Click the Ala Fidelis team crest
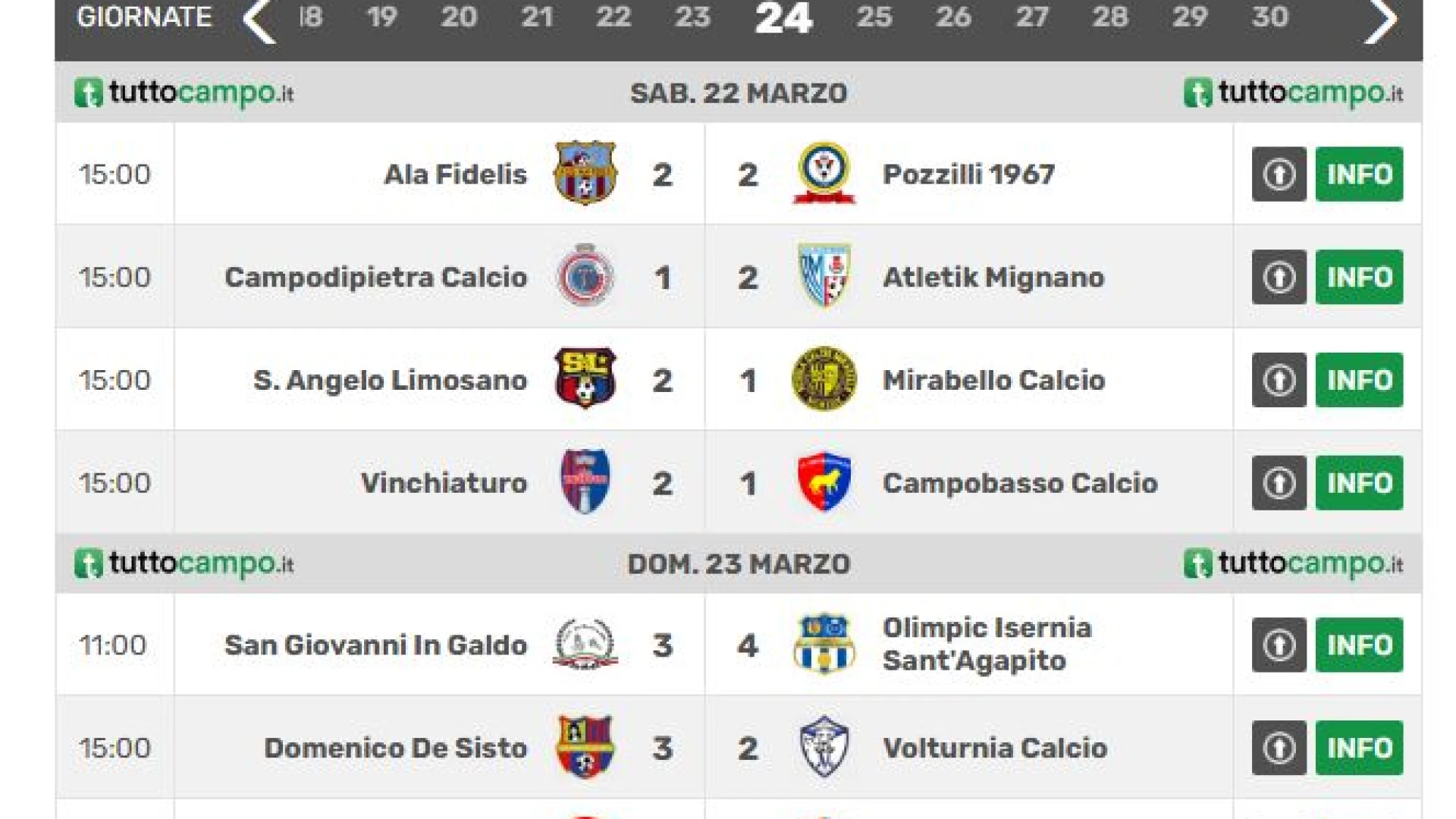 pyautogui.click(x=585, y=173)
